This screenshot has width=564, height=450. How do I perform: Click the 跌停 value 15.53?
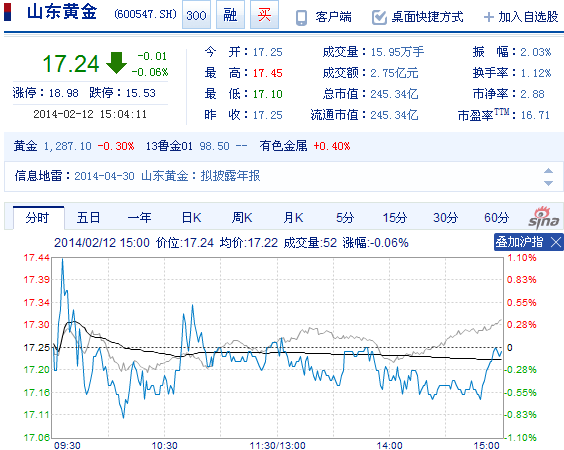tap(140, 93)
